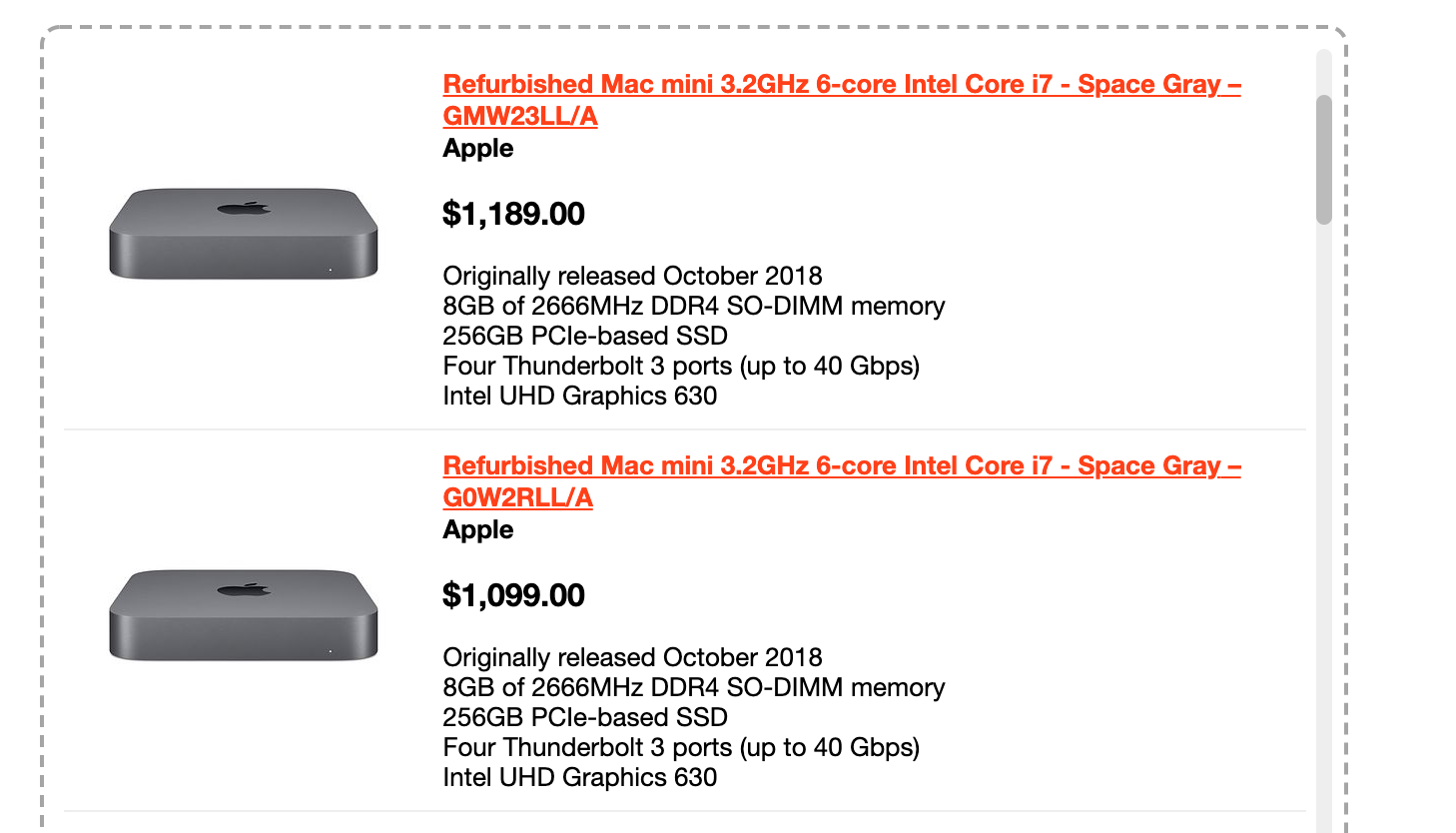Viewport: 1456px width, 833px height.
Task: Click the 8GB memory line in the $1,189.00 listing
Action: pyautogui.click(x=693, y=306)
